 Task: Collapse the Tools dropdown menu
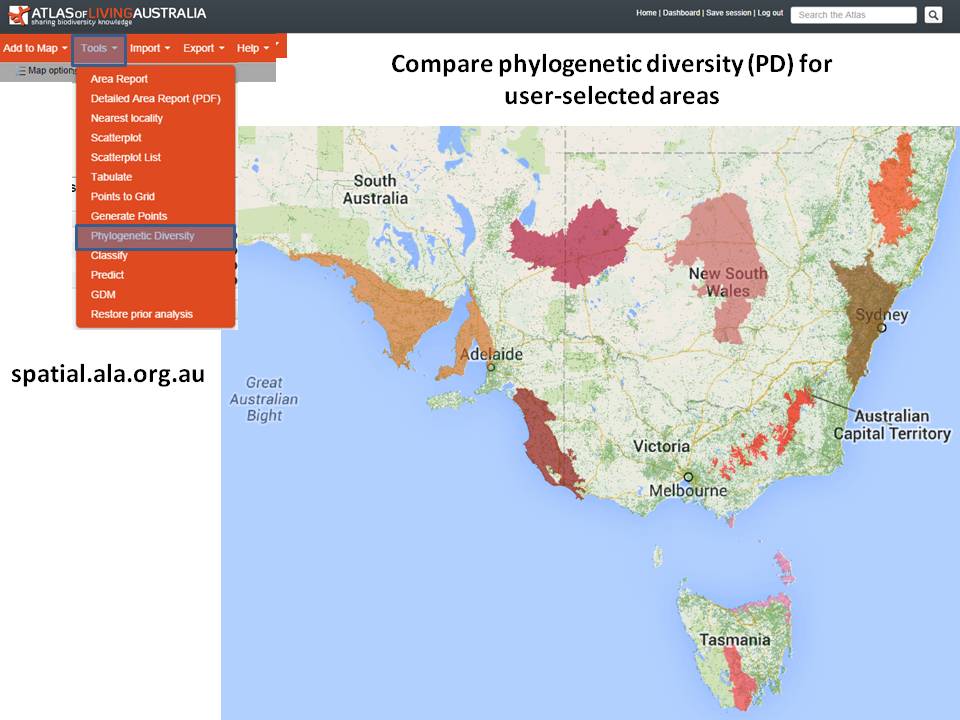click(99, 48)
